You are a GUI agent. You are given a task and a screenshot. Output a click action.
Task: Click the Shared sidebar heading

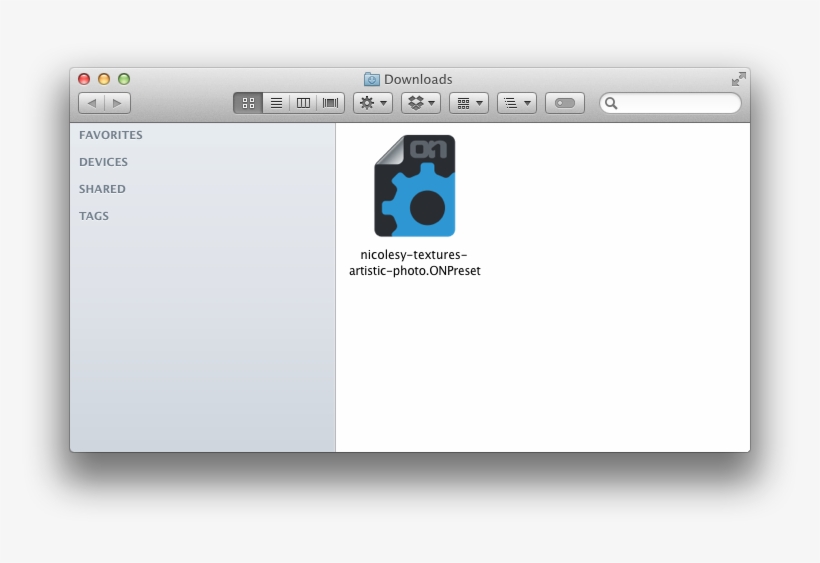tap(102, 189)
